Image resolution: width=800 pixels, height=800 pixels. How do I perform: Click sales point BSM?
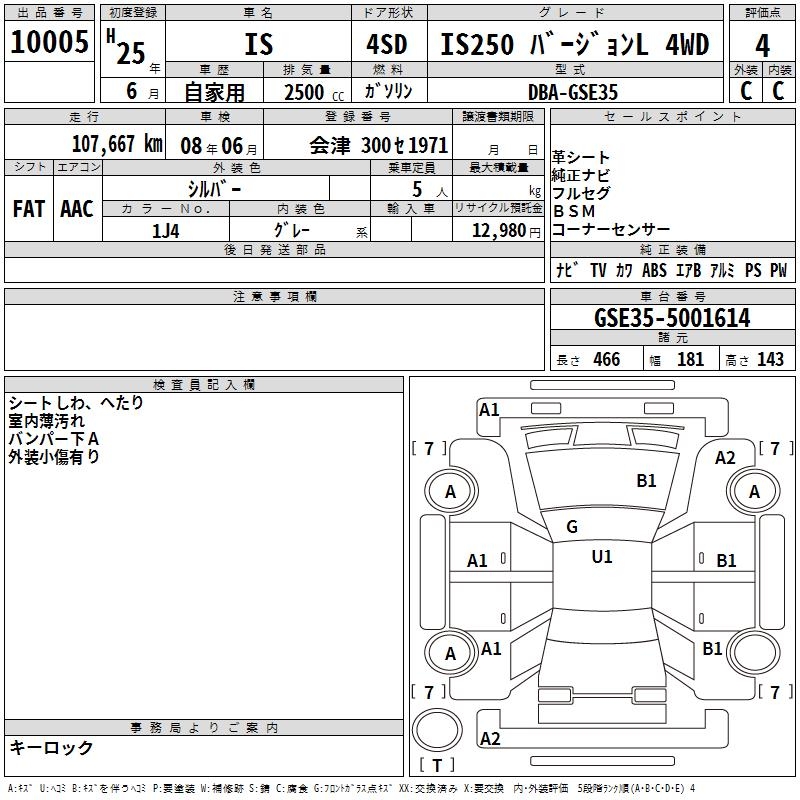click(574, 211)
